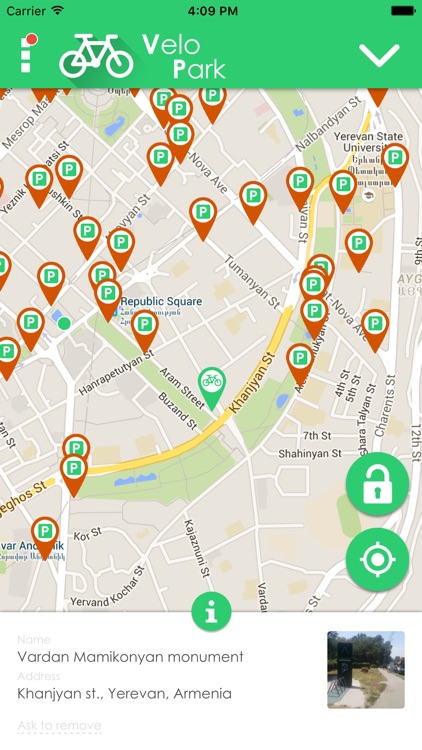This screenshot has height=750, width=422.
Task: Select the Vardan Mamikonyan monument name text
Action: 130,657
